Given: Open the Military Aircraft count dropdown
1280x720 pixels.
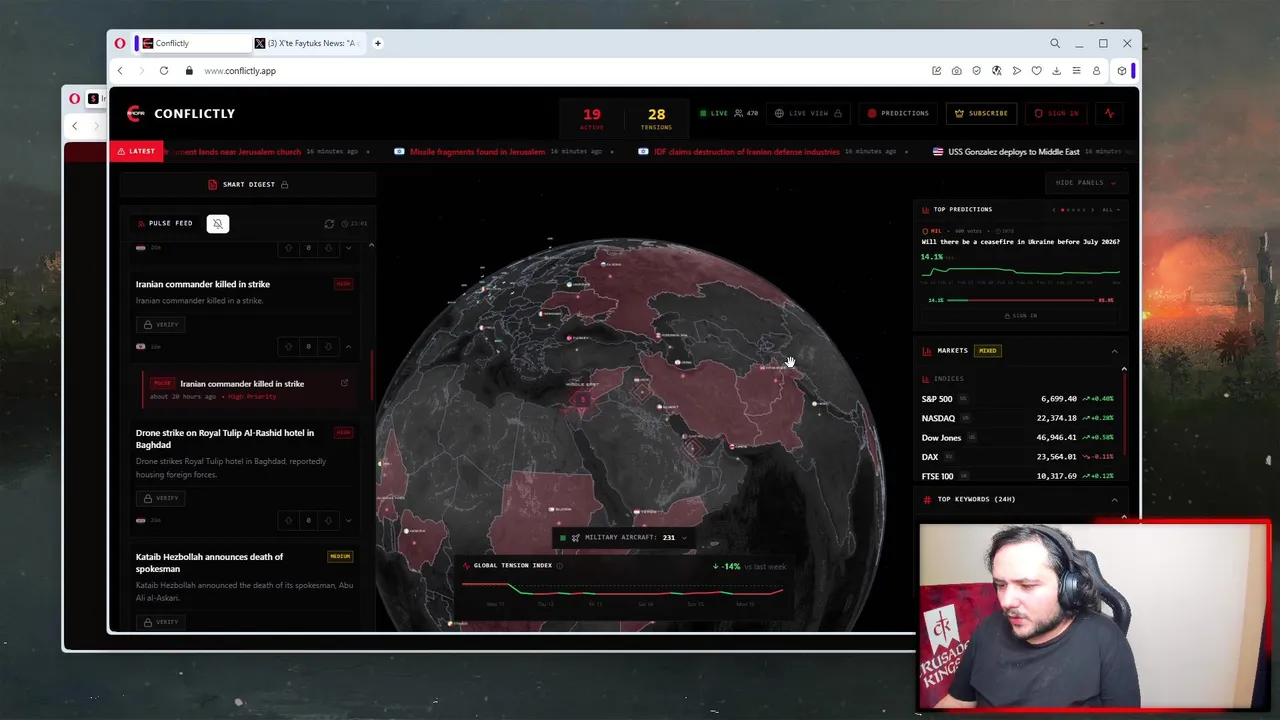Looking at the screenshot, I should point(625,537).
